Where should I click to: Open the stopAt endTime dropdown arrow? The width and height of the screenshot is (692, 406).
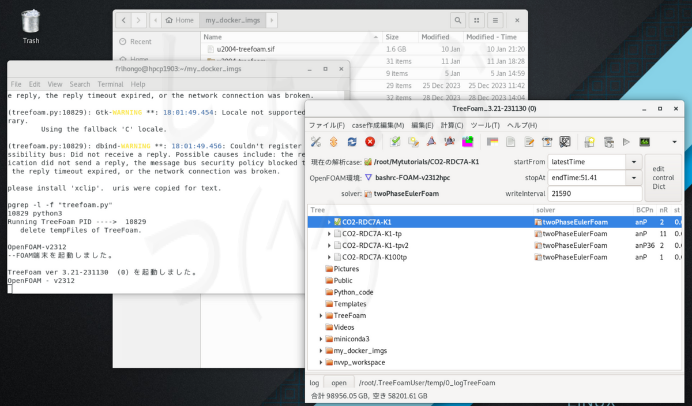(634, 178)
